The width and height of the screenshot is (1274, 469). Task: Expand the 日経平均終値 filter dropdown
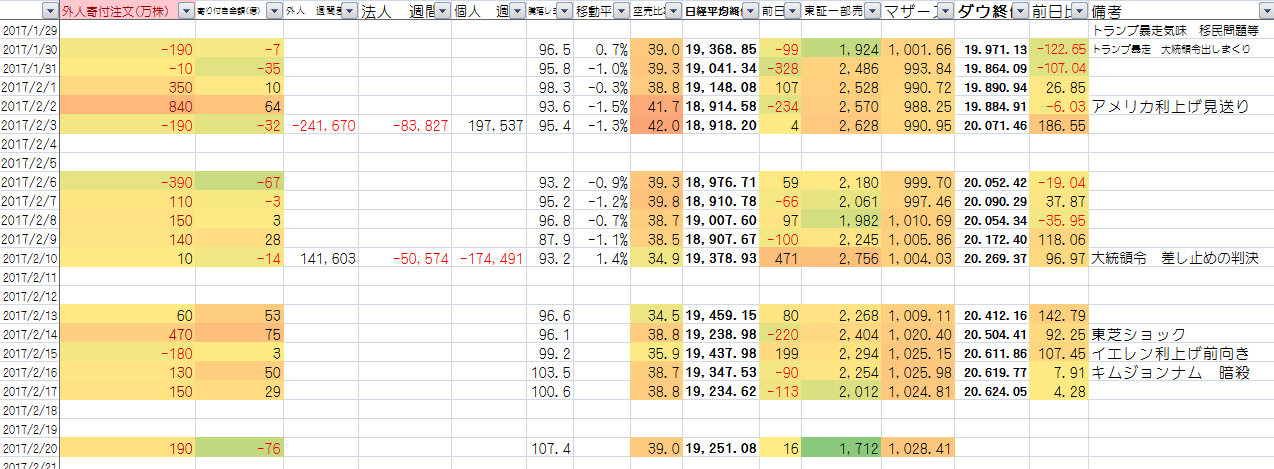748,11
